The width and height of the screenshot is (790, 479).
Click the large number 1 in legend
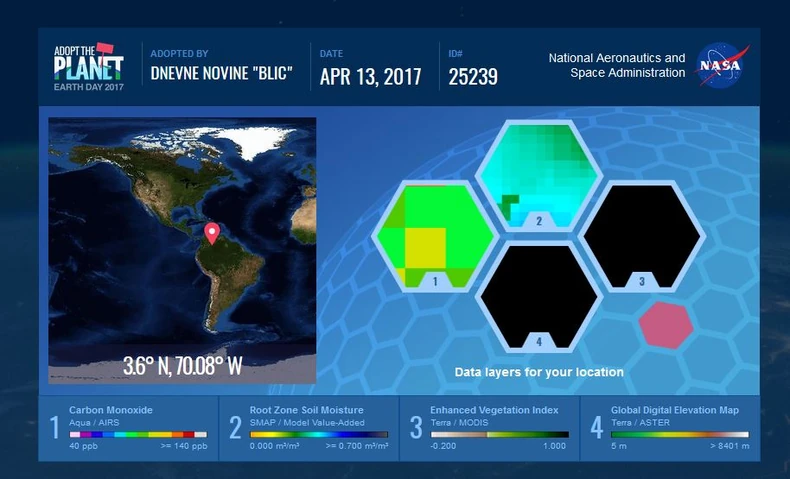point(54,427)
